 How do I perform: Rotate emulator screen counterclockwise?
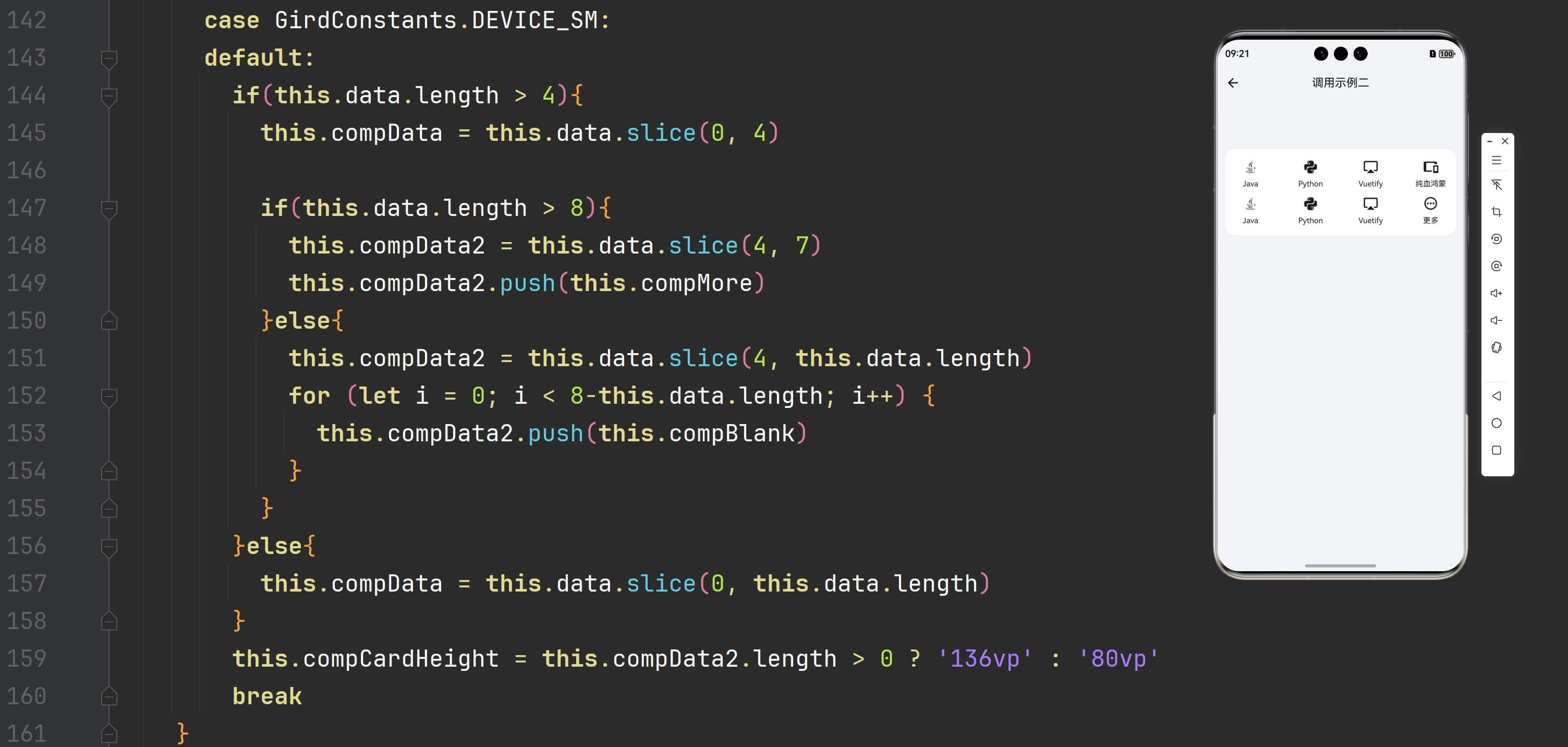coord(1496,238)
